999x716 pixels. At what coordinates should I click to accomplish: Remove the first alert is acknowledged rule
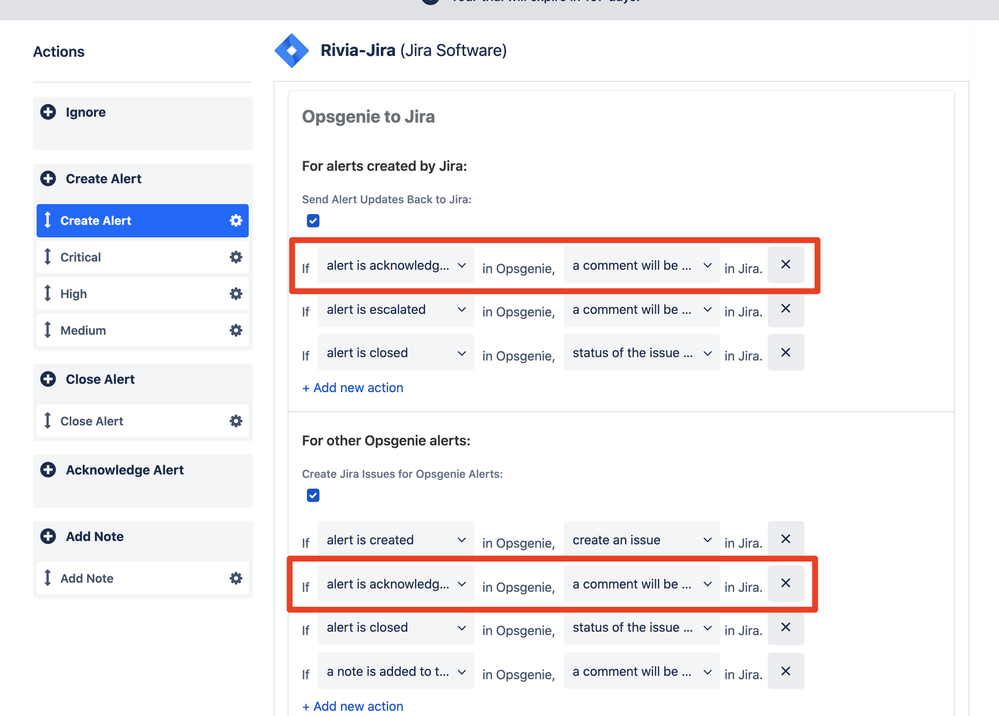pos(786,265)
